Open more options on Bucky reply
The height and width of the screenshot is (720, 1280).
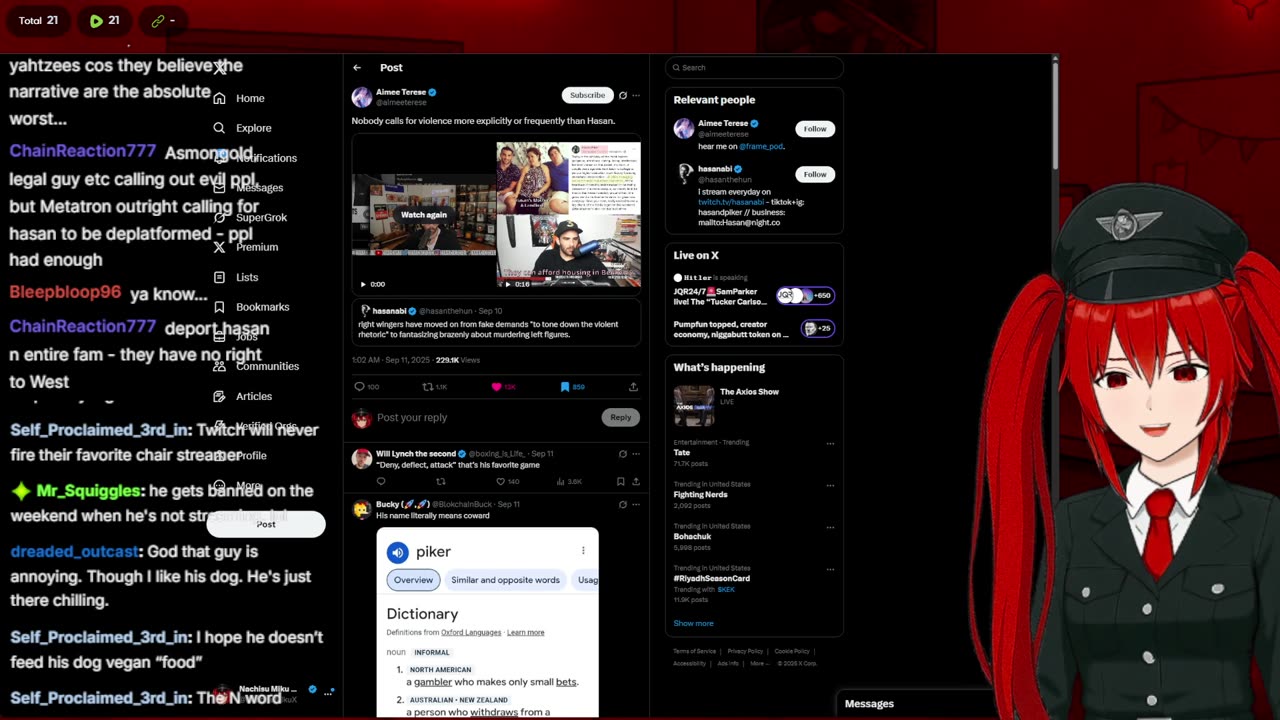[x=636, y=504]
